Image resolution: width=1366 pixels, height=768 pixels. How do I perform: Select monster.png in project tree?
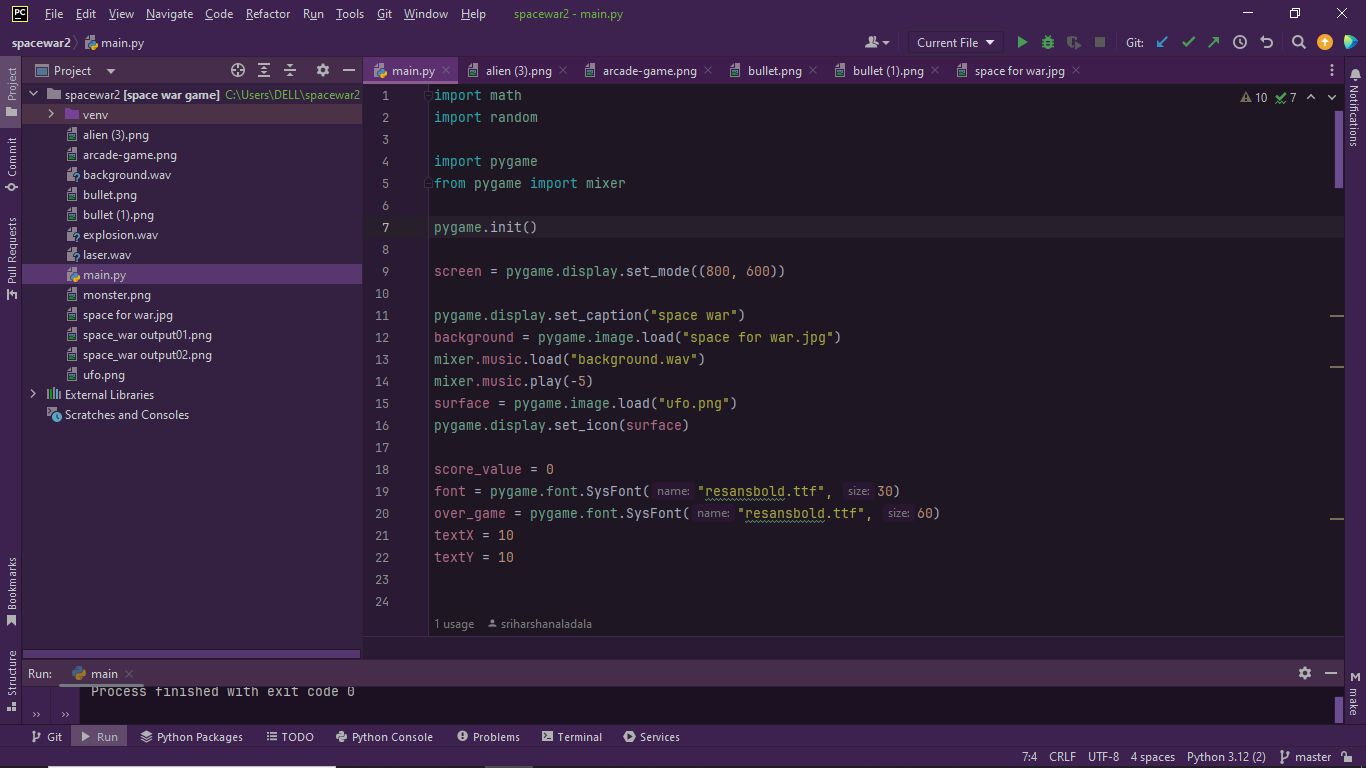coord(117,295)
